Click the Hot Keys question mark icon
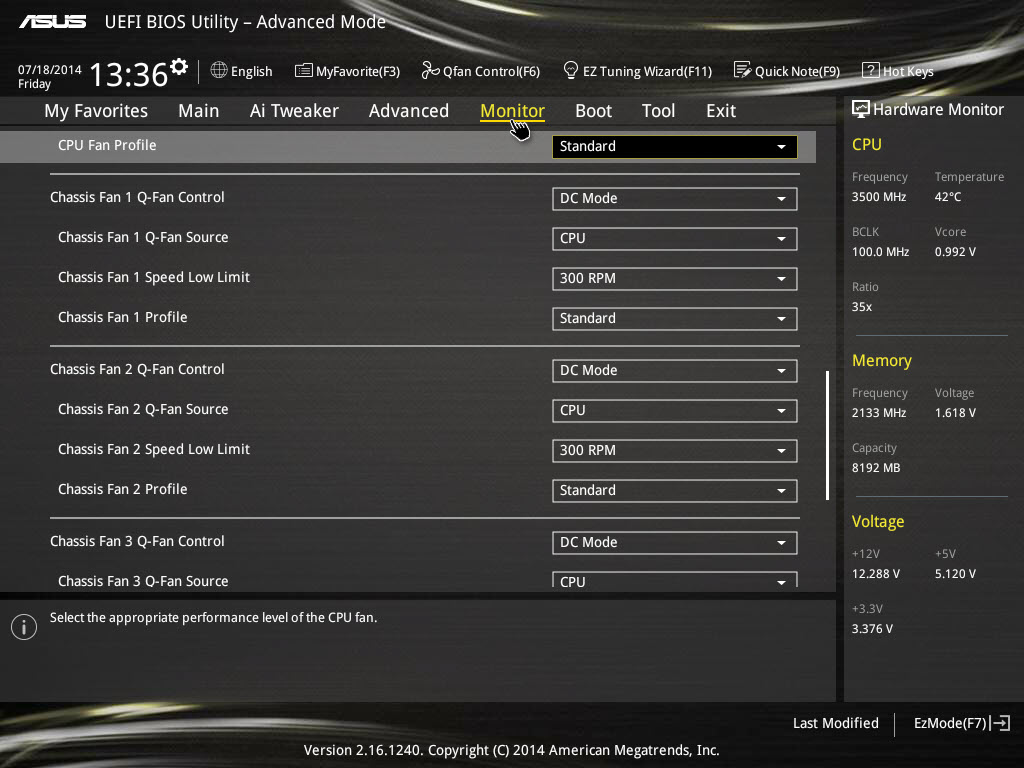 pyautogui.click(x=871, y=70)
